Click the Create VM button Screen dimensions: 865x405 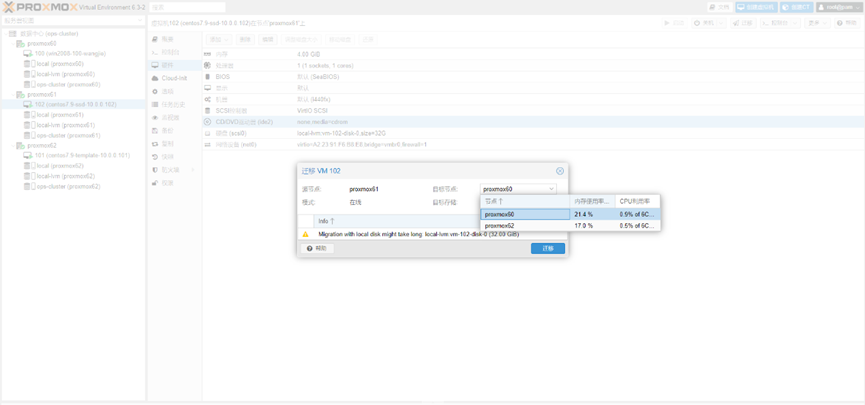(756, 7)
